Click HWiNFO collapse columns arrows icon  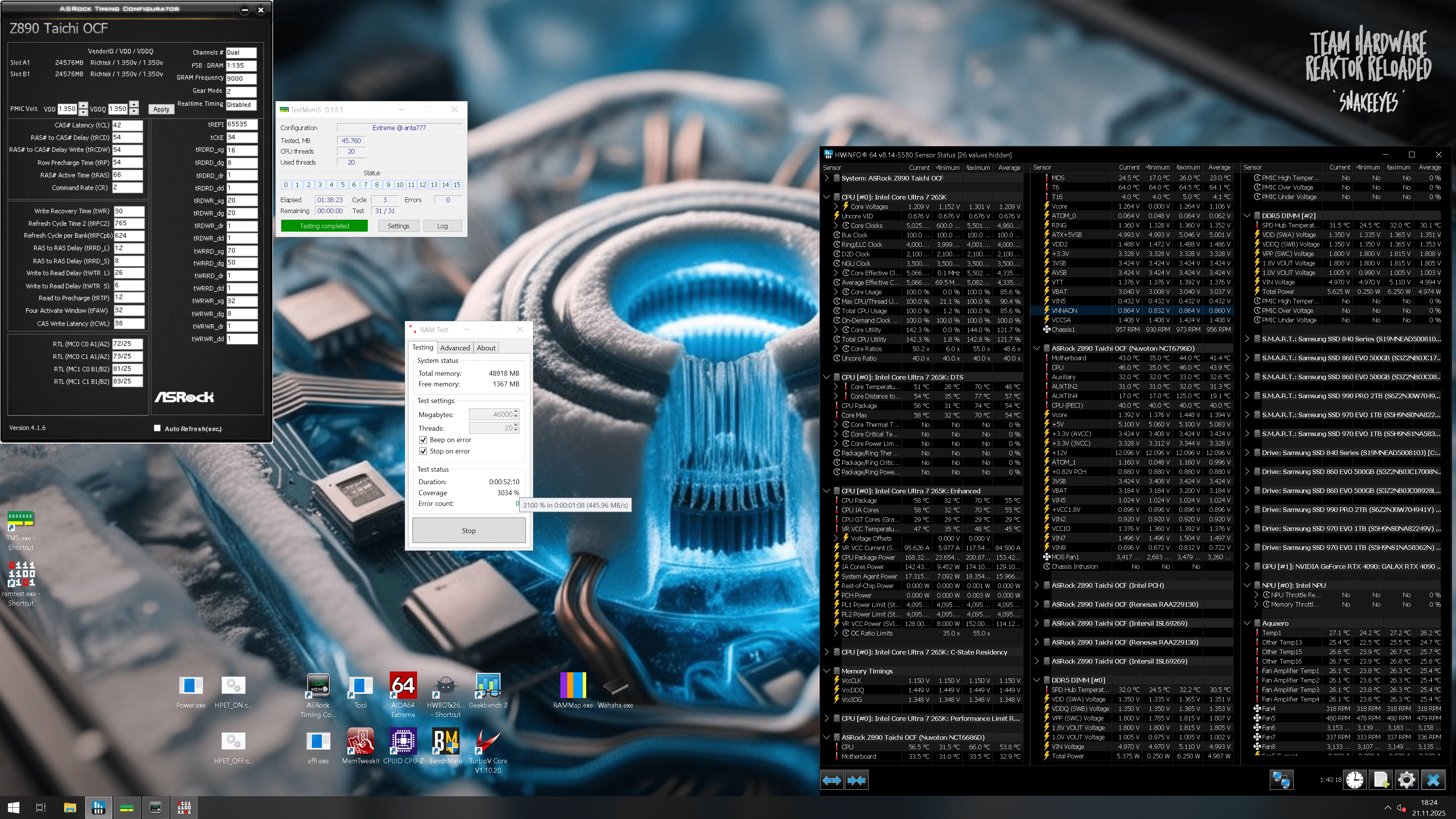coord(856,780)
